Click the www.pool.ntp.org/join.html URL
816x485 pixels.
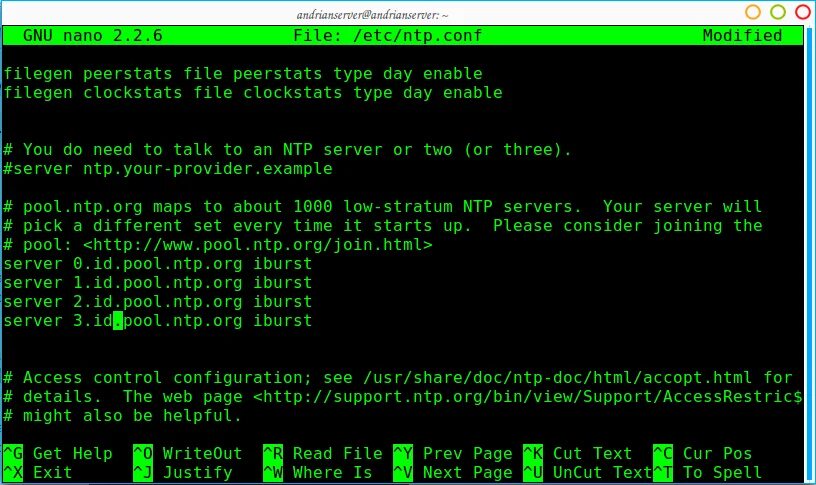click(x=258, y=245)
